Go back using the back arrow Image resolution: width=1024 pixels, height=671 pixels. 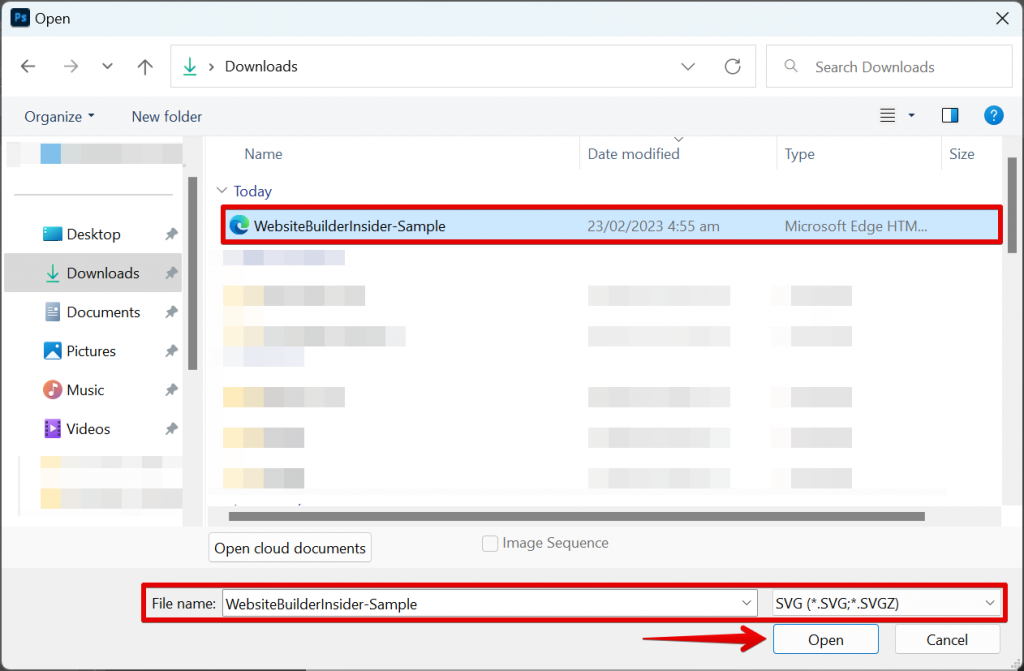pyautogui.click(x=28, y=66)
